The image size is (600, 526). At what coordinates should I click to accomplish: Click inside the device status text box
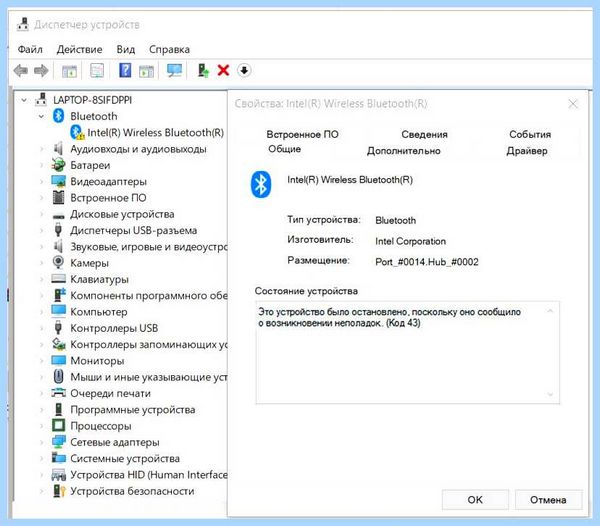click(x=407, y=352)
